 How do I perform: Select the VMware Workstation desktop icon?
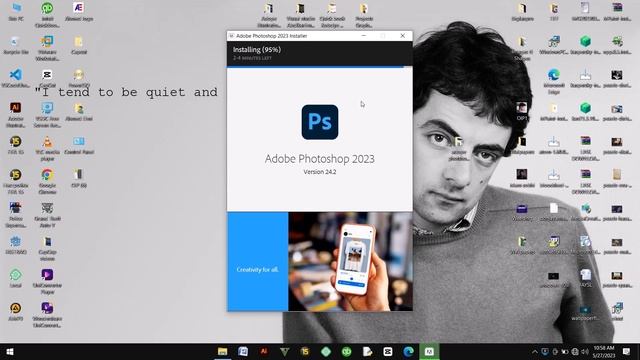[x=47, y=48]
